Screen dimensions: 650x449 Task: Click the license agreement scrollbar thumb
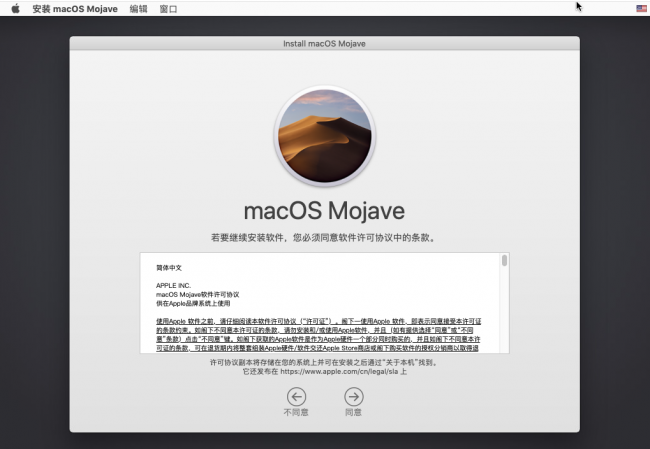pos(504,260)
